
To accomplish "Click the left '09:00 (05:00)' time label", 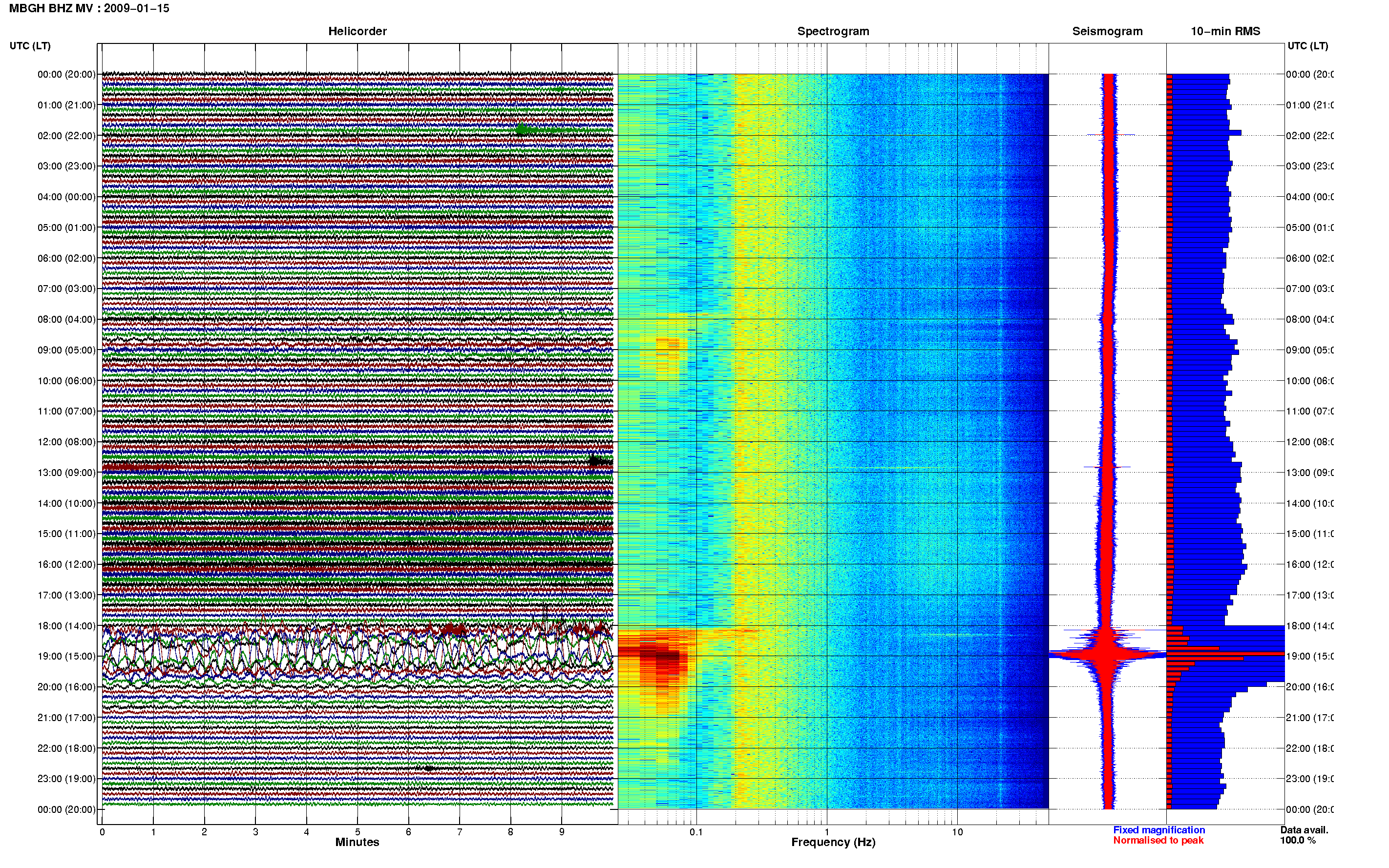I will (x=66, y=350).
